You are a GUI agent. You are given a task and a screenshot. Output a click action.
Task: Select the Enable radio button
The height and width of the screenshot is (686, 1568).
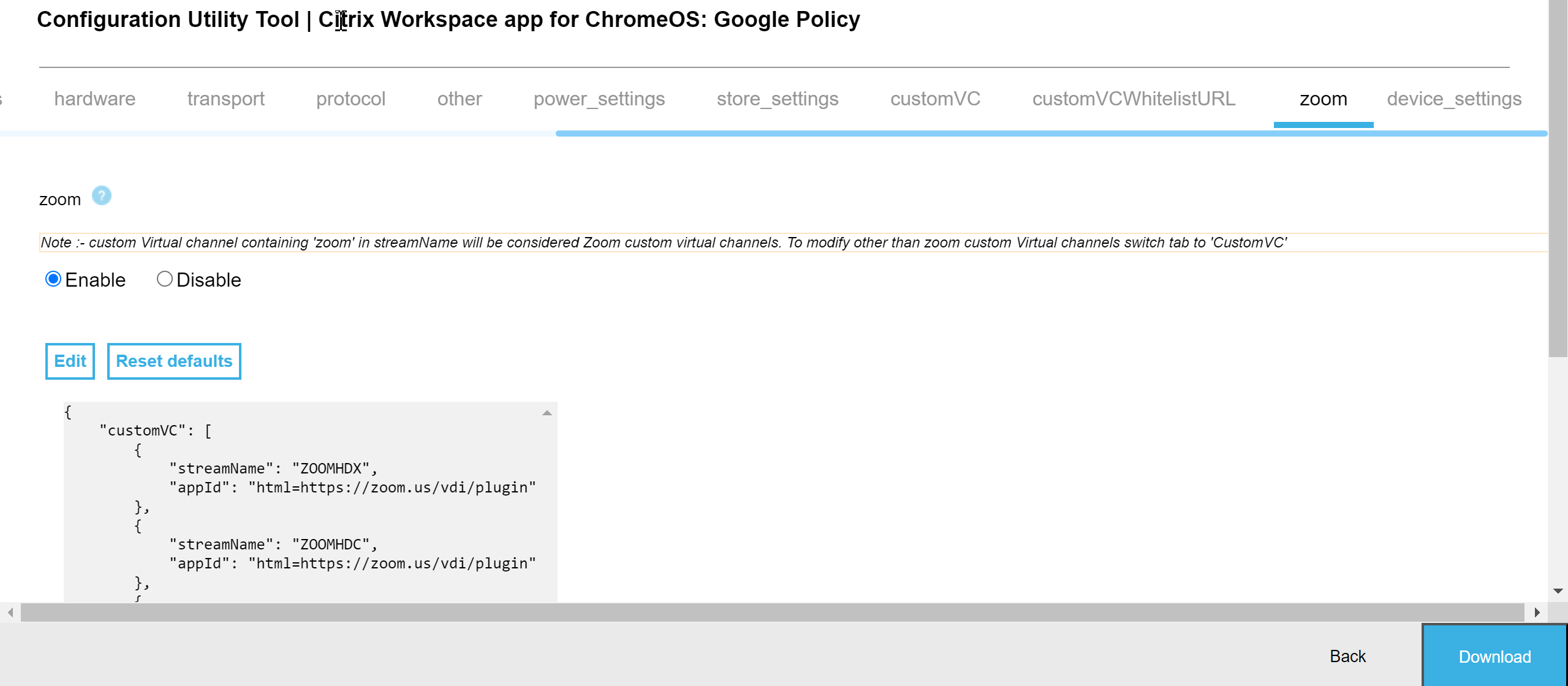pos(53,279)
